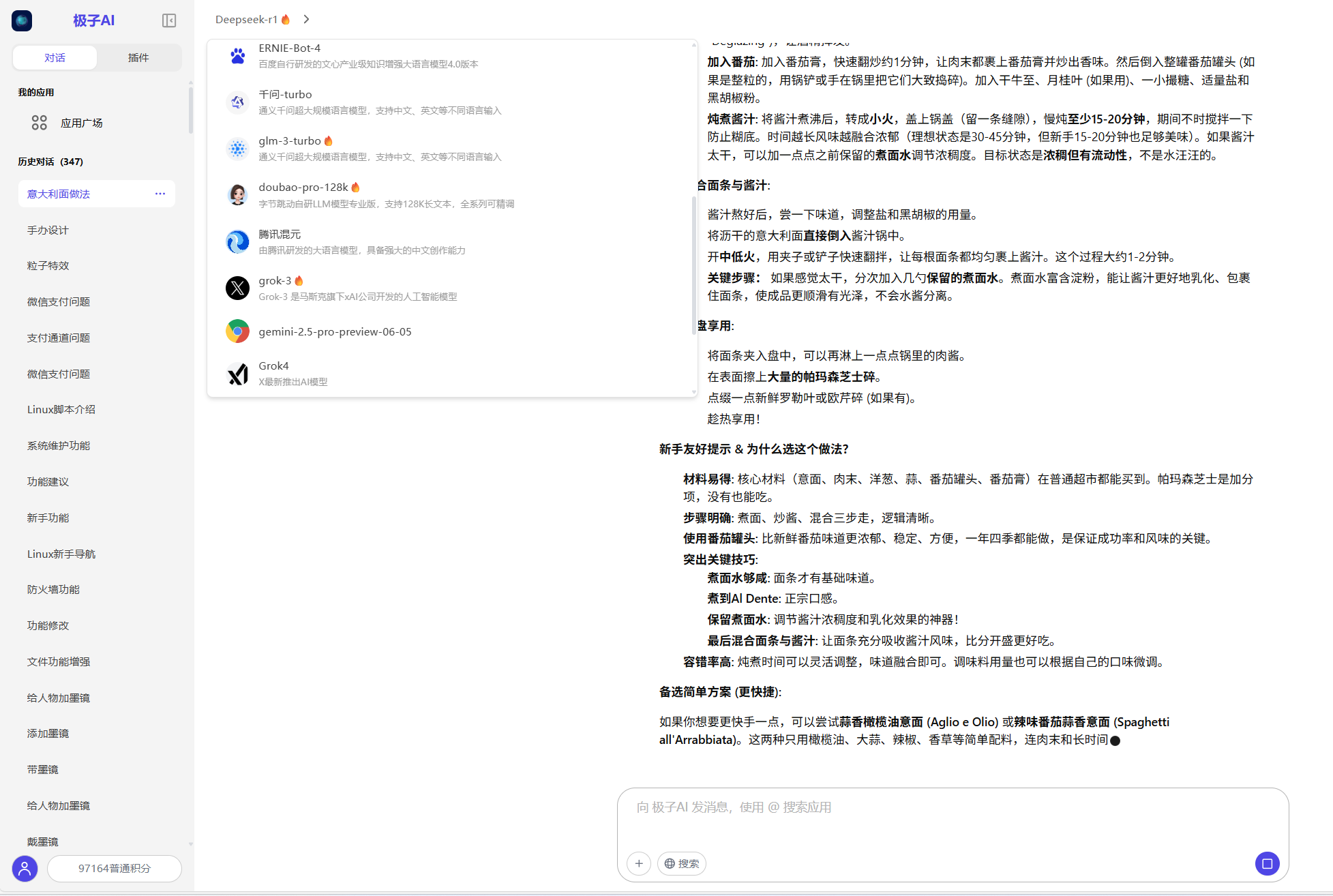Viewport: 1333px width, 896px height.
Task: Switch to the 对话 tab
Action: (55, 57)
